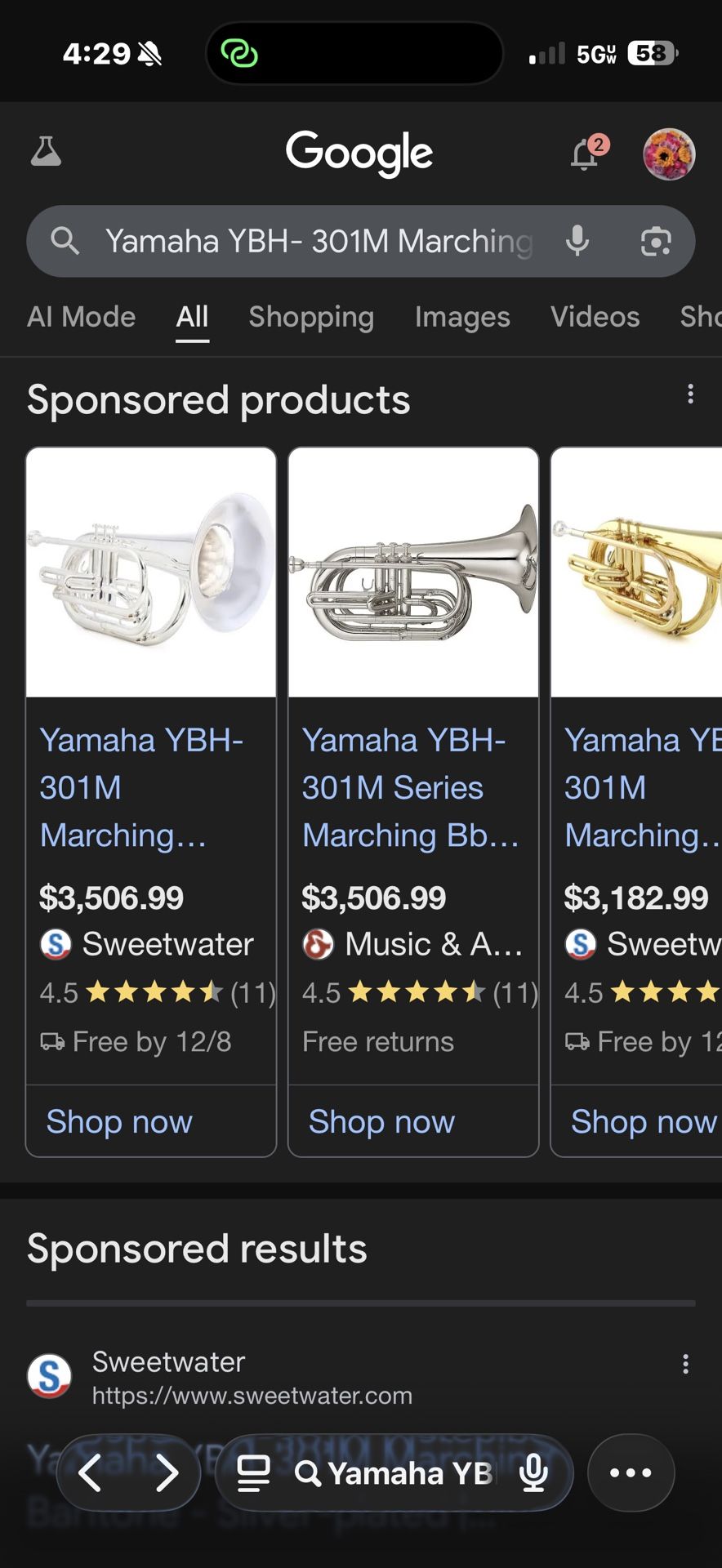This screenshot has height=1568, width=722.
Task: Open notifications bell icon
Action: pos(586,154)
